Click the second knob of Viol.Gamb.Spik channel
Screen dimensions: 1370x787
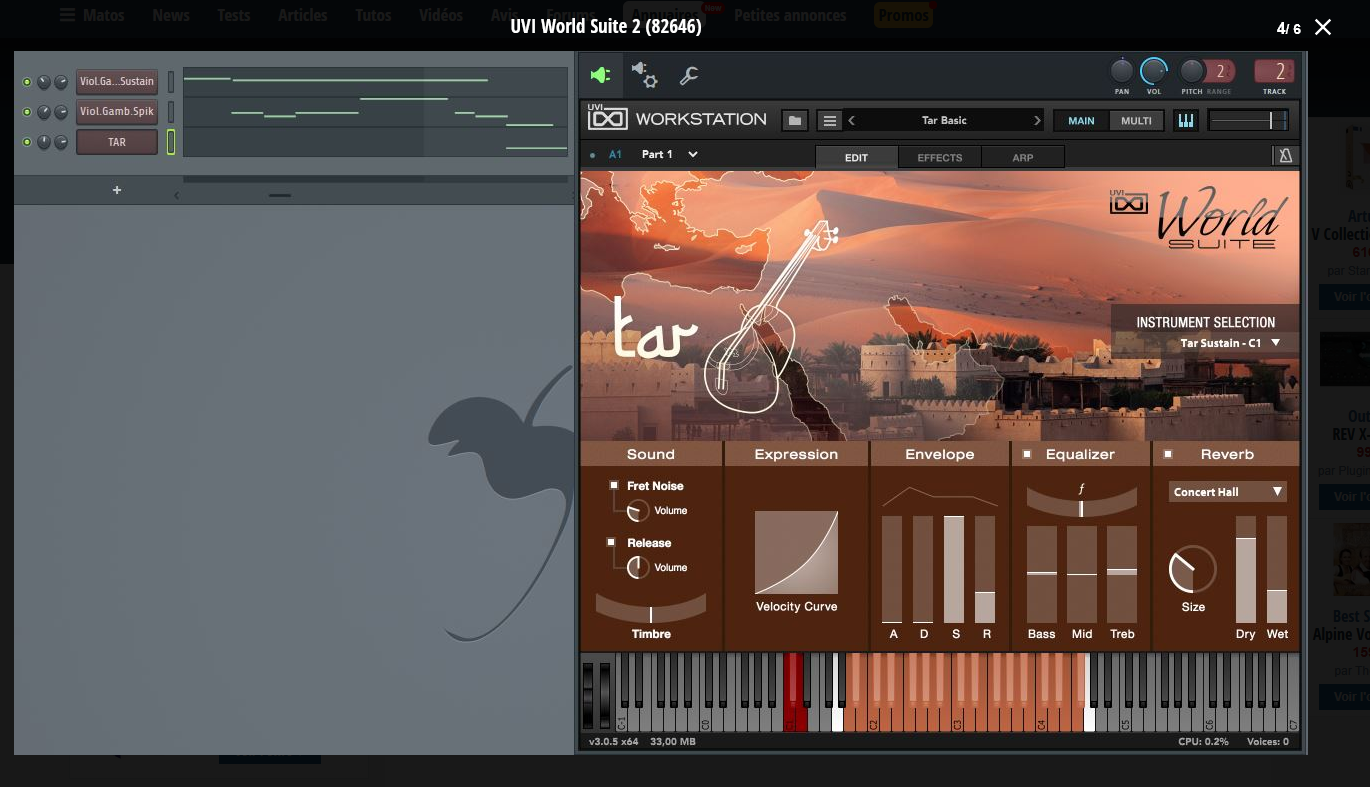click(60, 112)
